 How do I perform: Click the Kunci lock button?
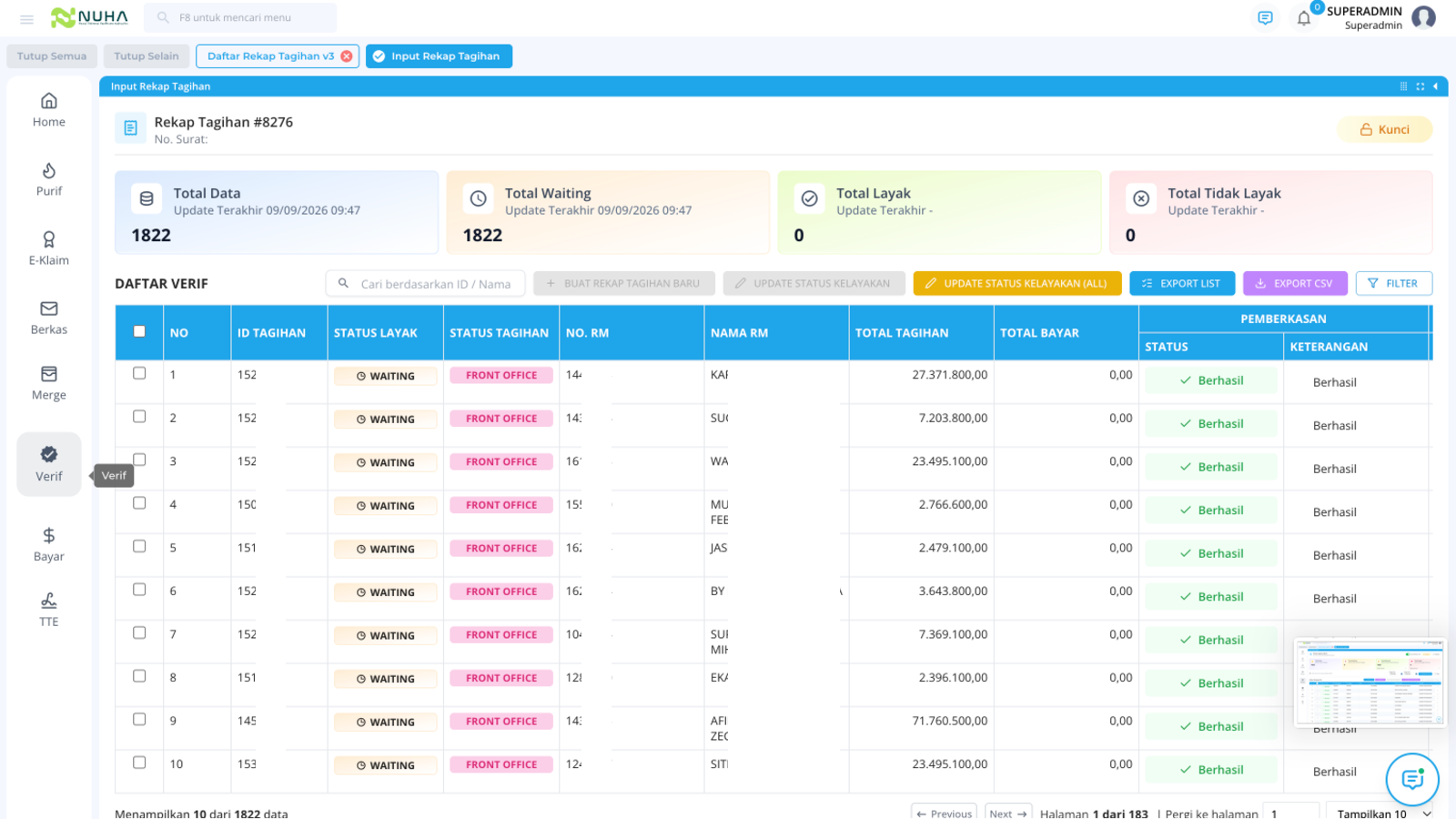tap(1384, 129)
